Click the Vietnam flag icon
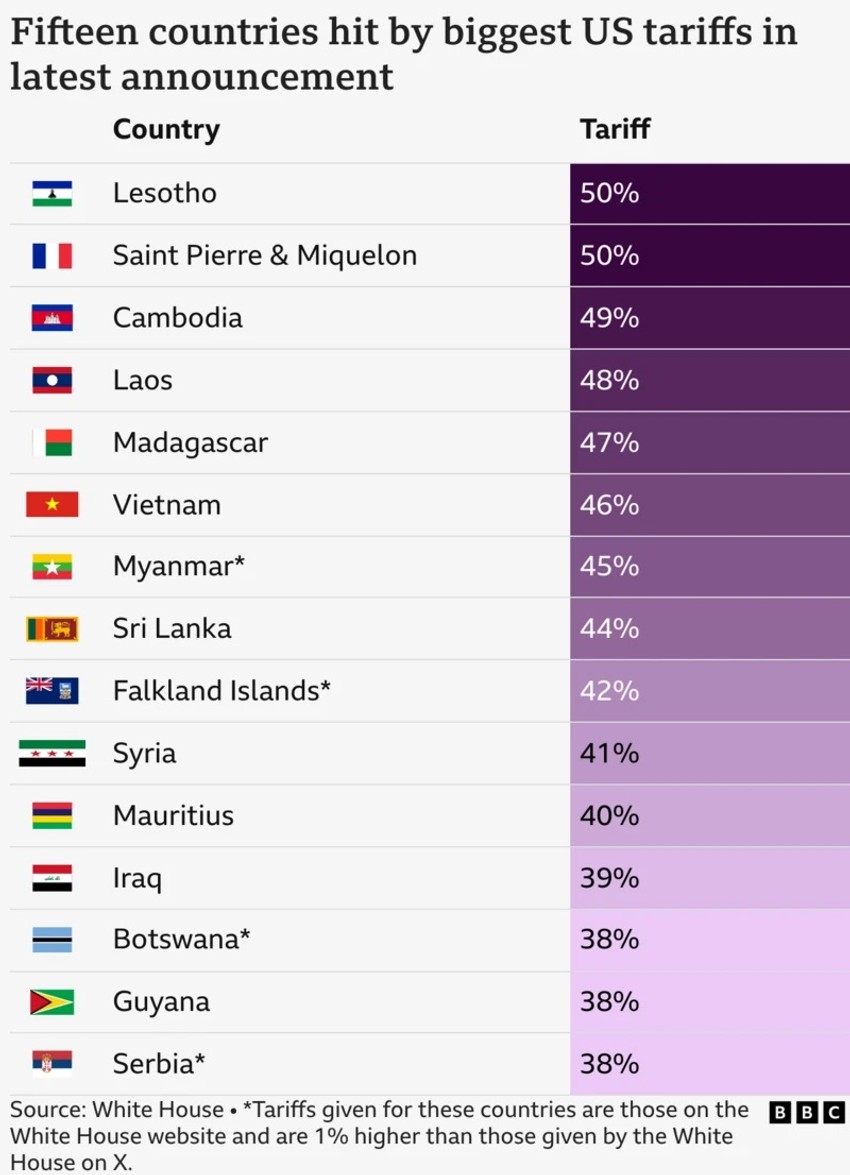850x1175 pixels. (x=52, y=505)
